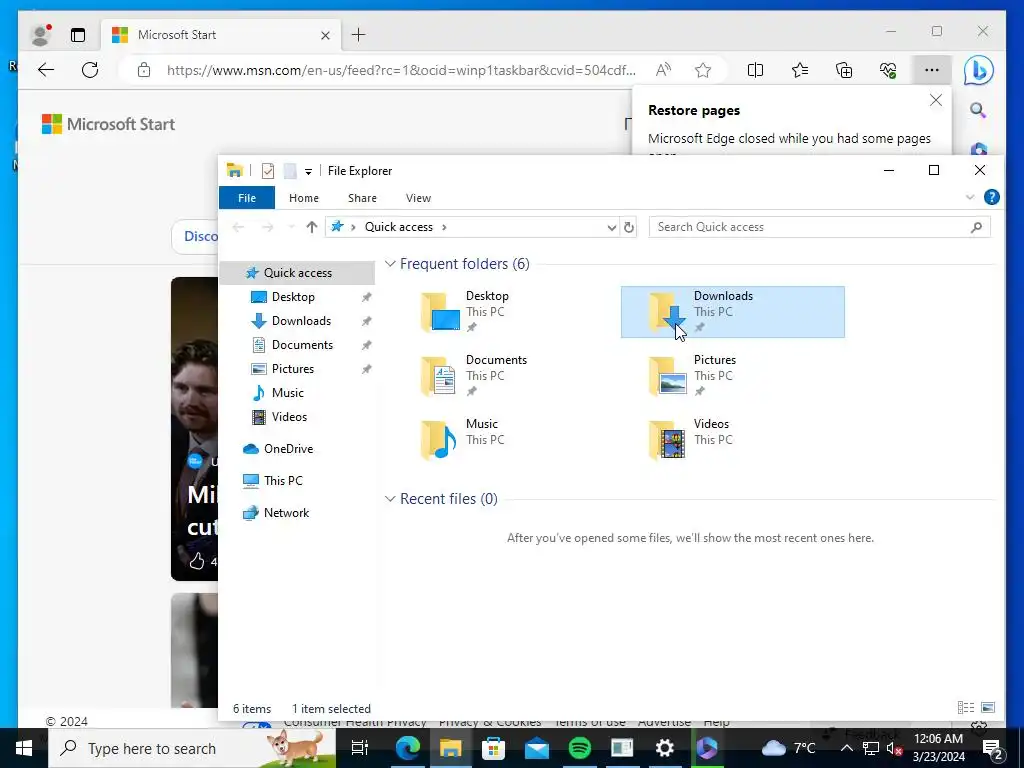1024x768 pixels.
Task: Open Collections in Edge
Action: [x=844, y=70]
